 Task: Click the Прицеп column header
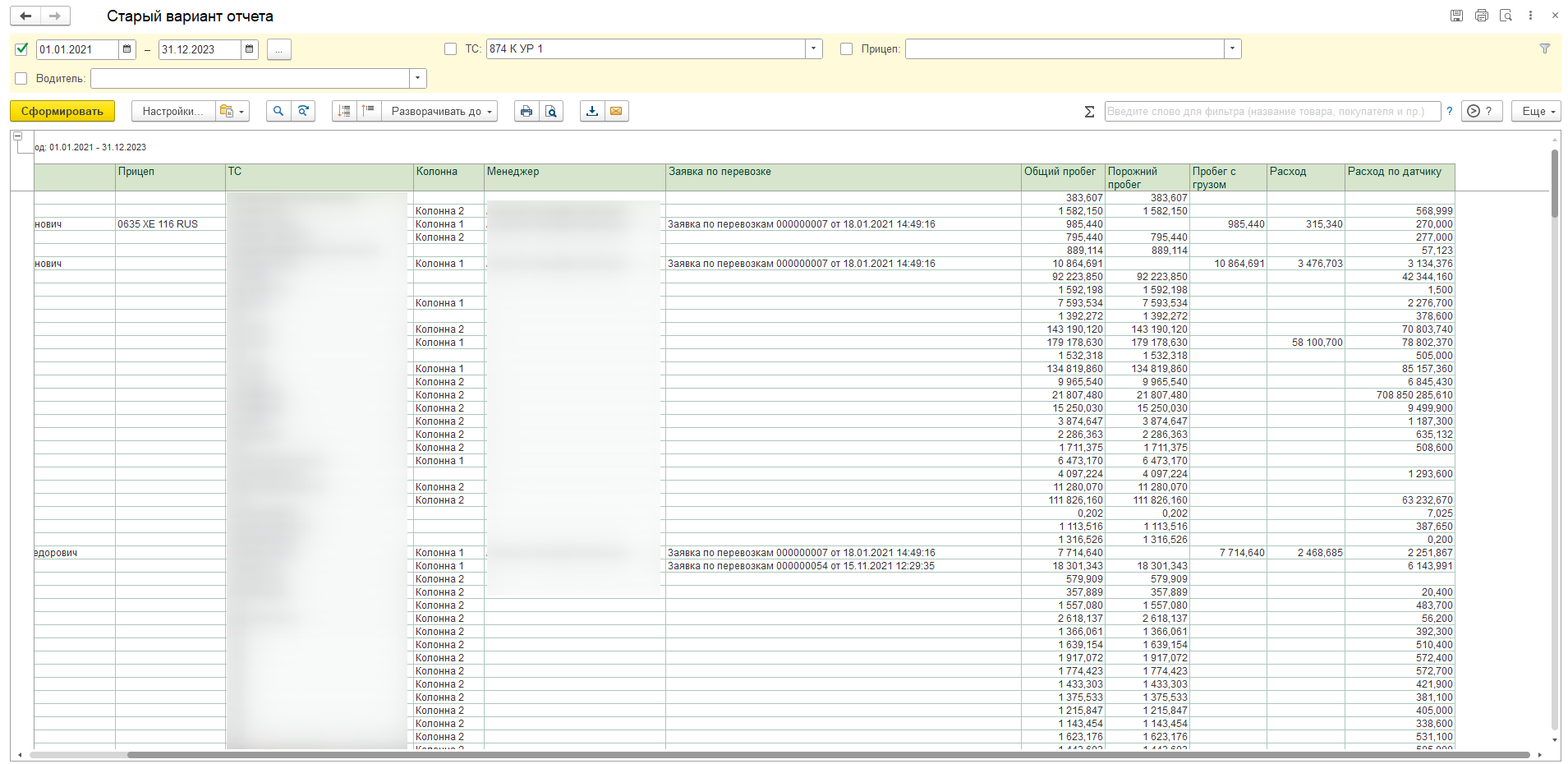point(170,177)
